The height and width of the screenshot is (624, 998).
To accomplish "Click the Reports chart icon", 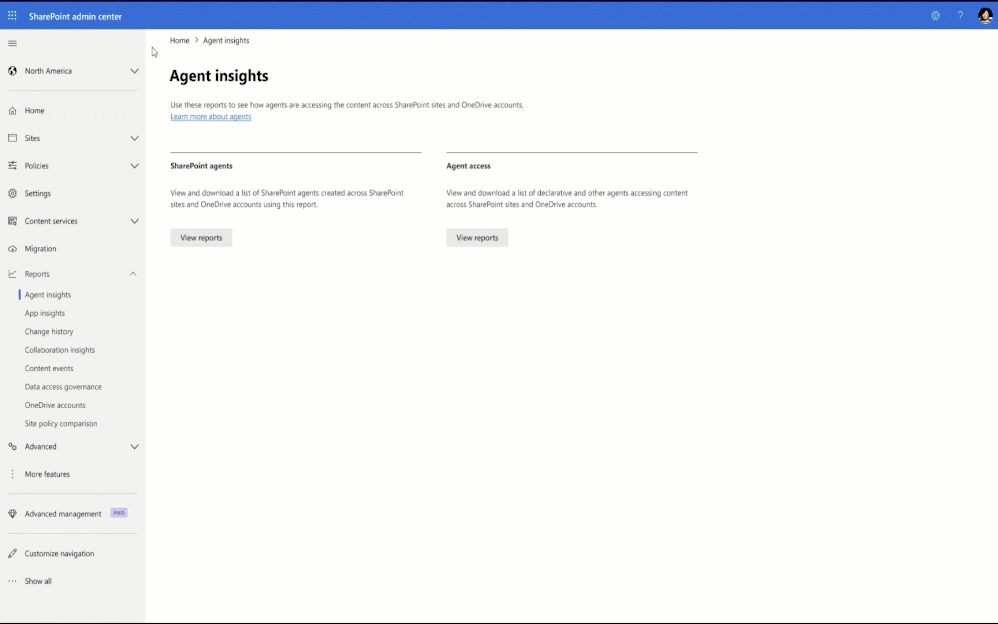I will (x=12, y=274).
